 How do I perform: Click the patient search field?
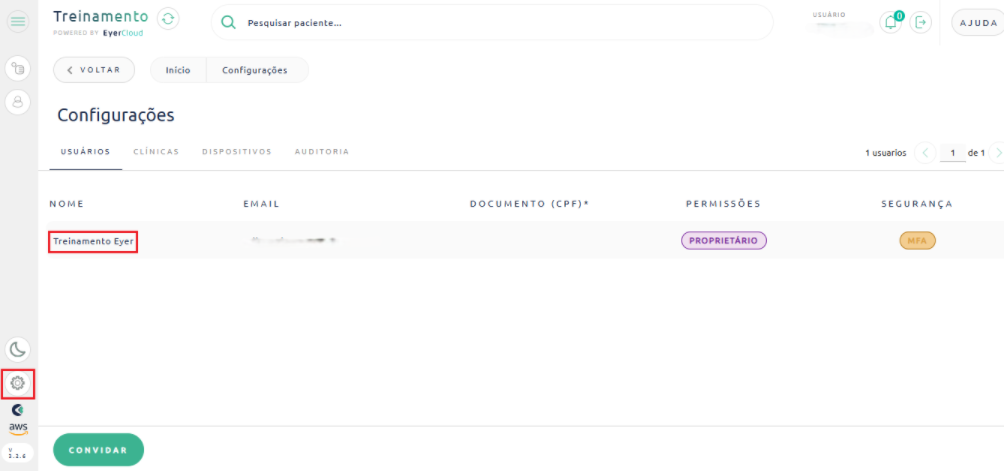click(500, 23)
